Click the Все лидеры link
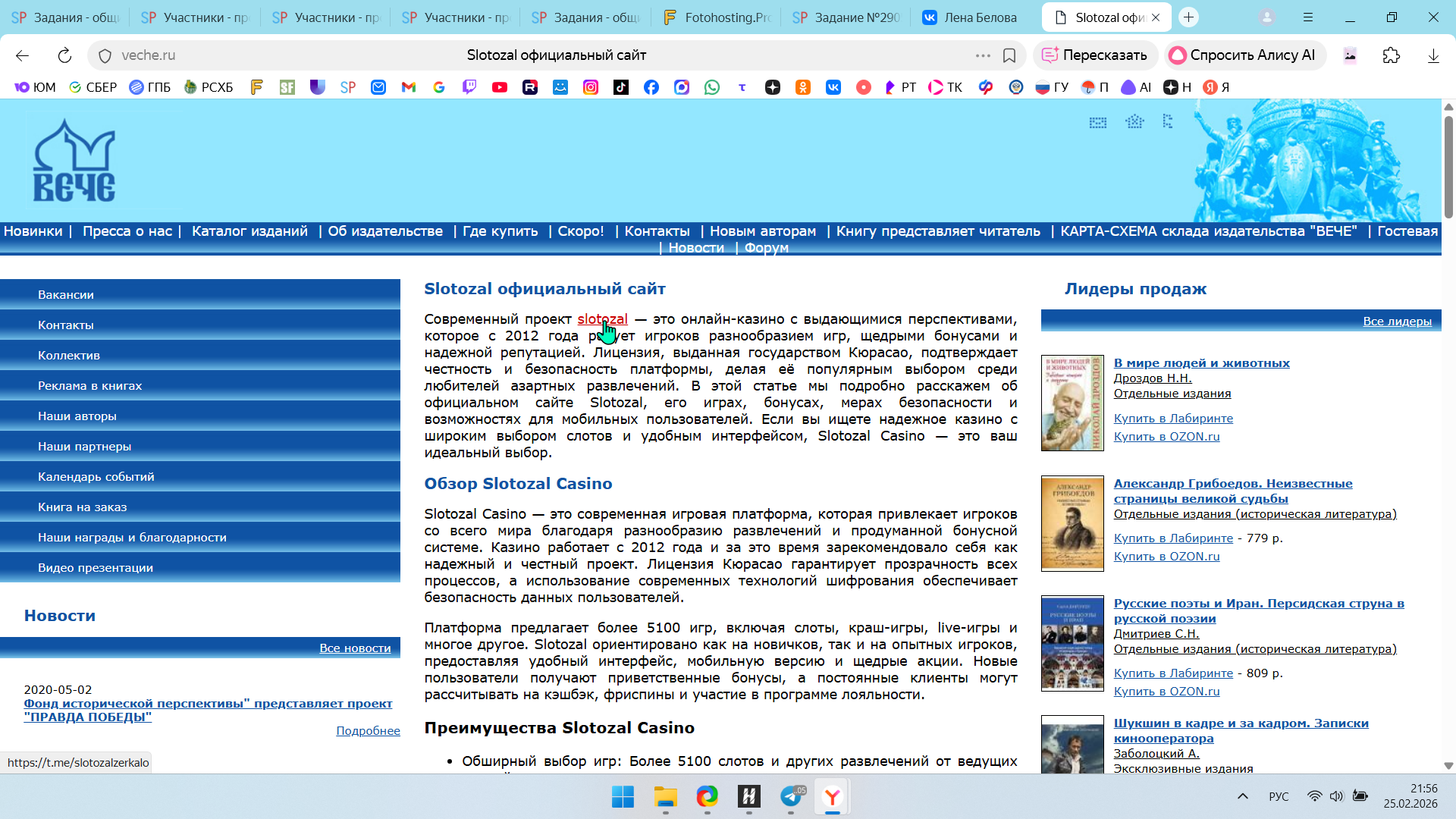The width and height of the screenshot is (1456, 819). coord(1397,322)
